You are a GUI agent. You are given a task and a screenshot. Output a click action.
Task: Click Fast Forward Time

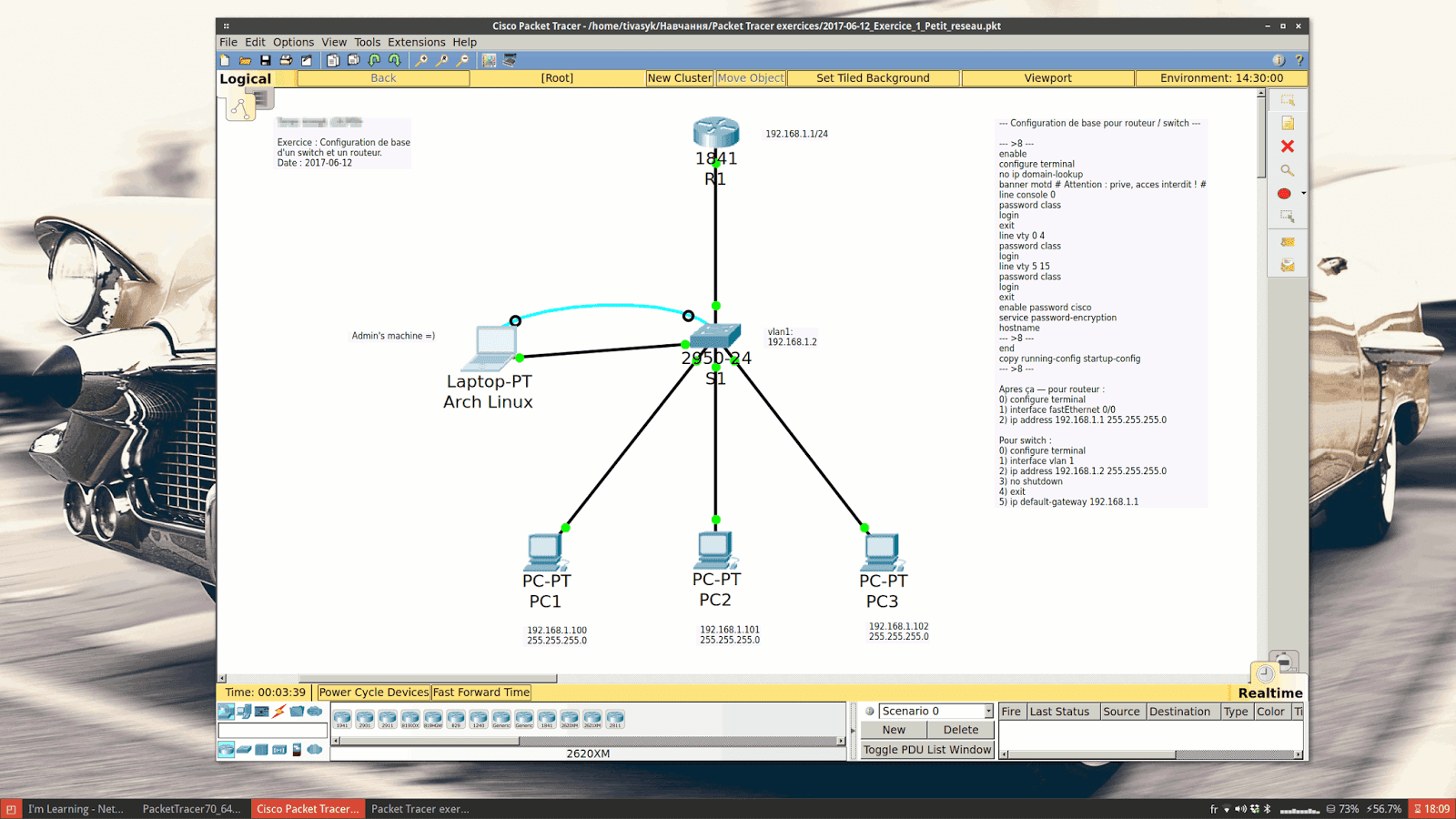click(x=481, y=693)
